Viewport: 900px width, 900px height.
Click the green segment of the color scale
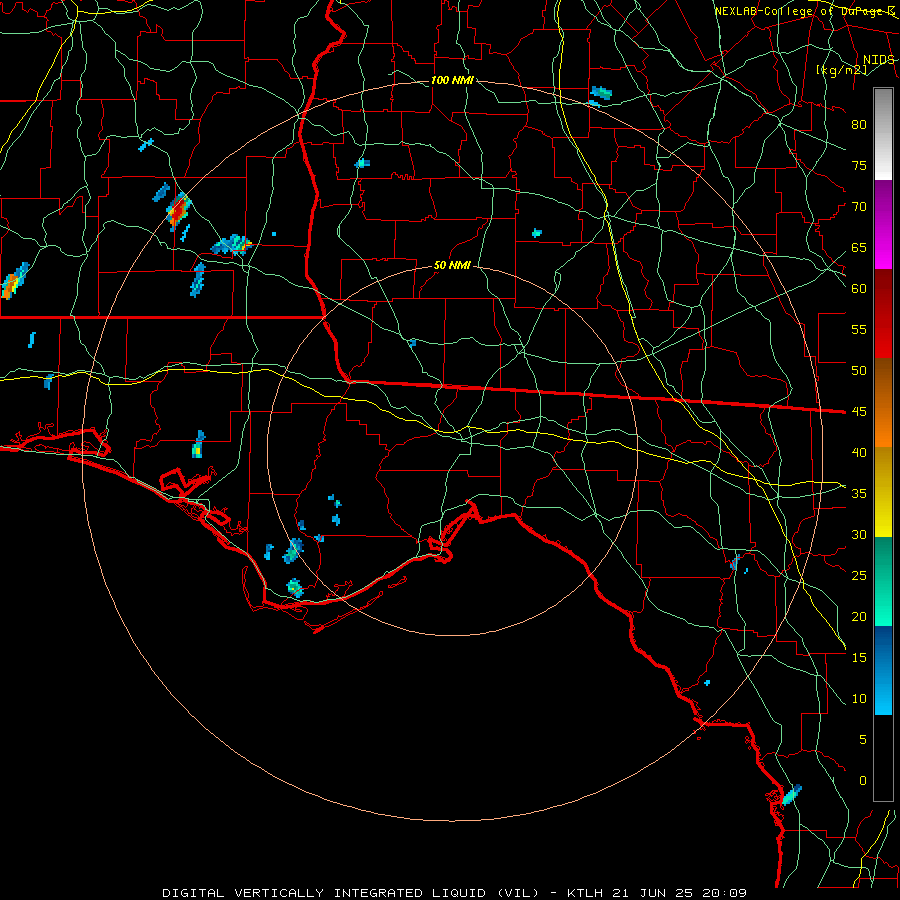(883, 581)
